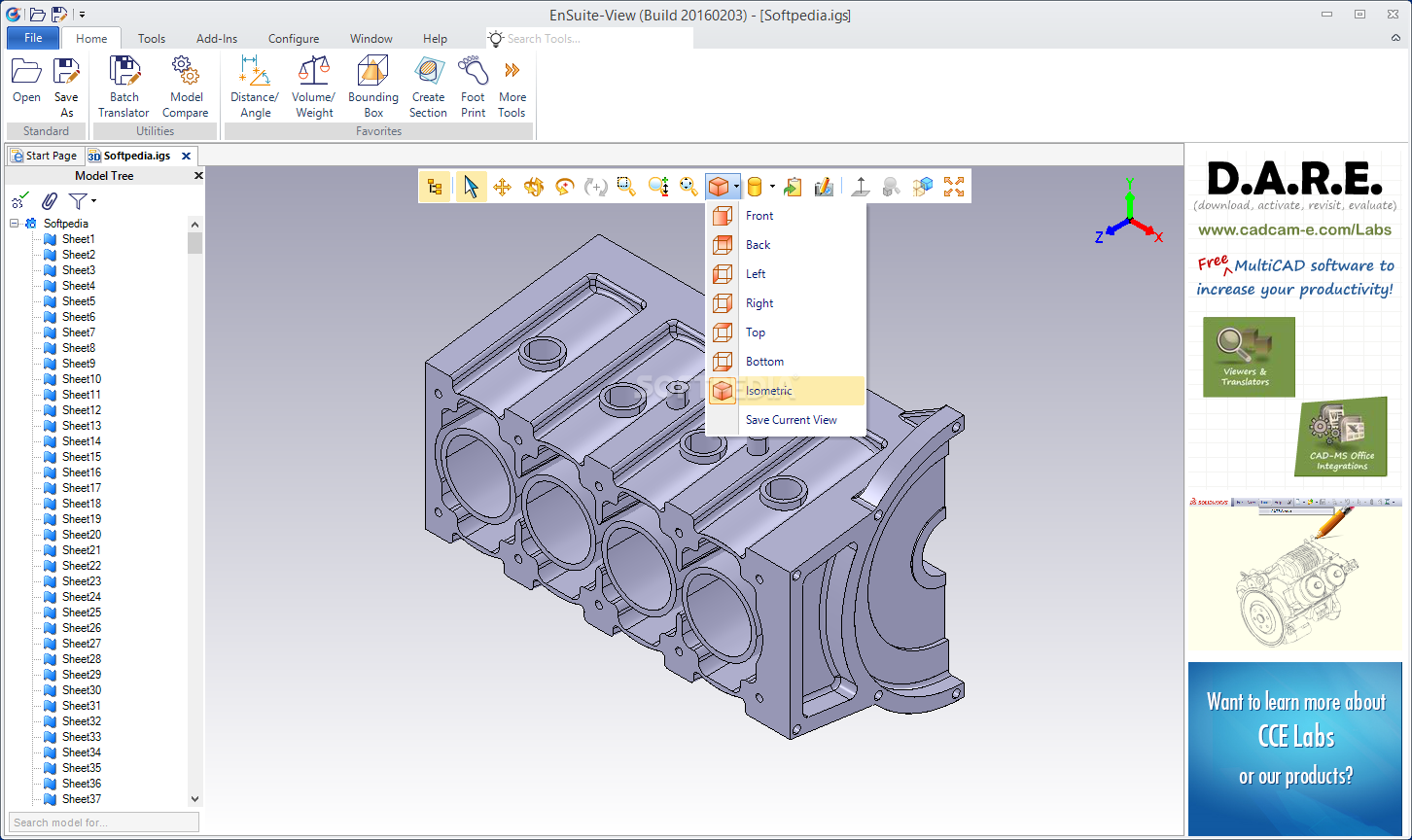
Task: Click the clipboard copy image icon
Action: (x=794, y=187)
